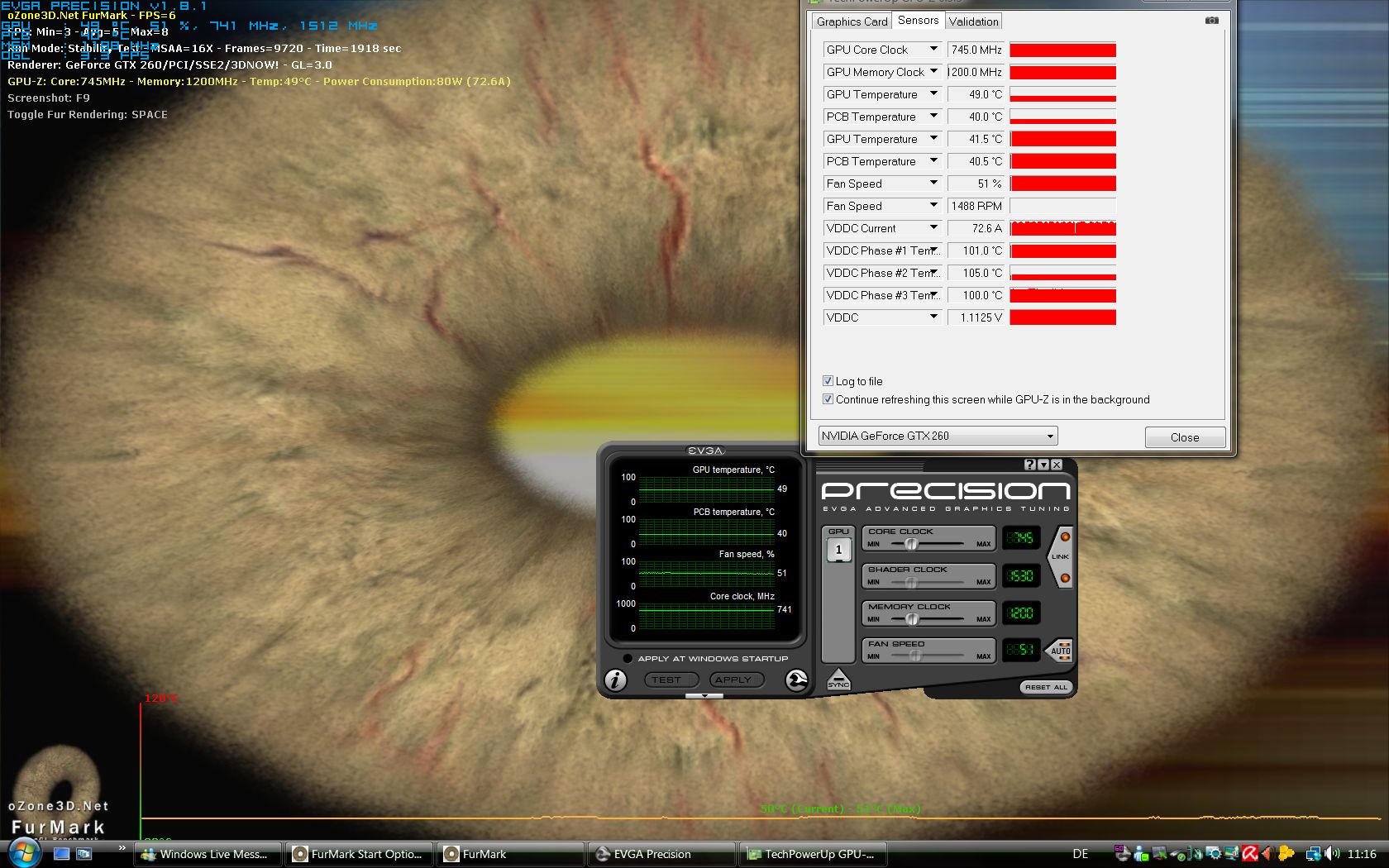Toggle Continue refreshing in background checkbox
This screenshot has width=1389, height=868.
pos(828,399)
